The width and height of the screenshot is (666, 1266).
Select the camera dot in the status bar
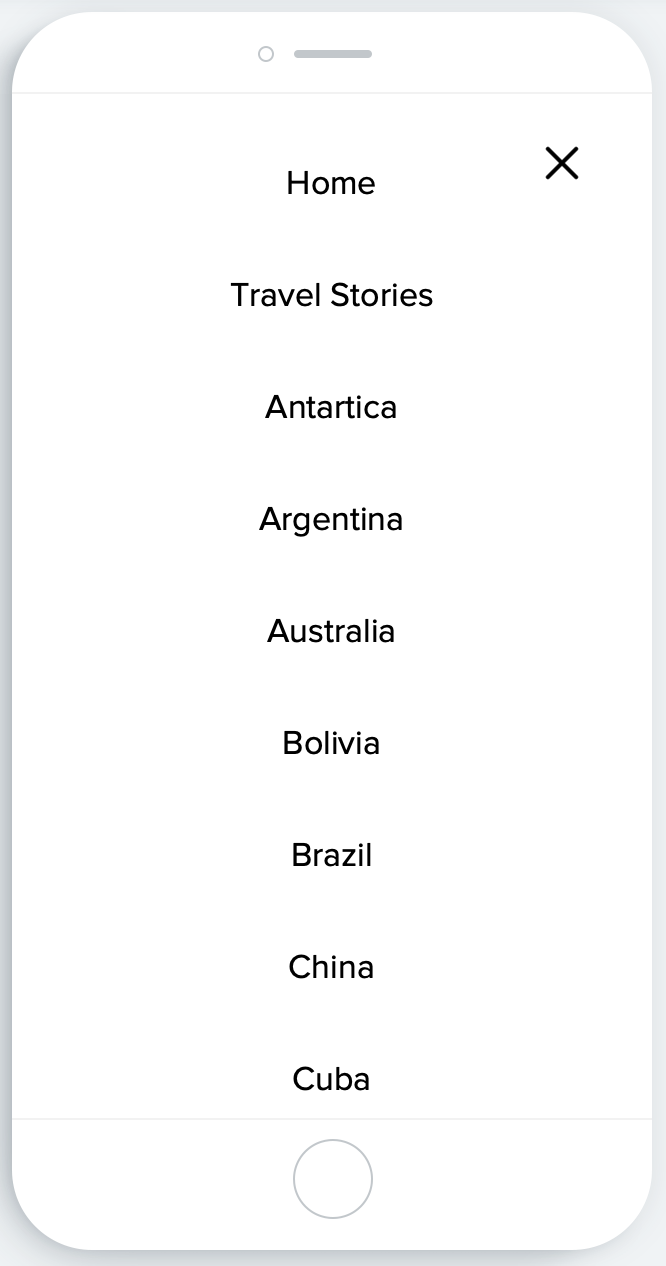click(x=266, y=54)
